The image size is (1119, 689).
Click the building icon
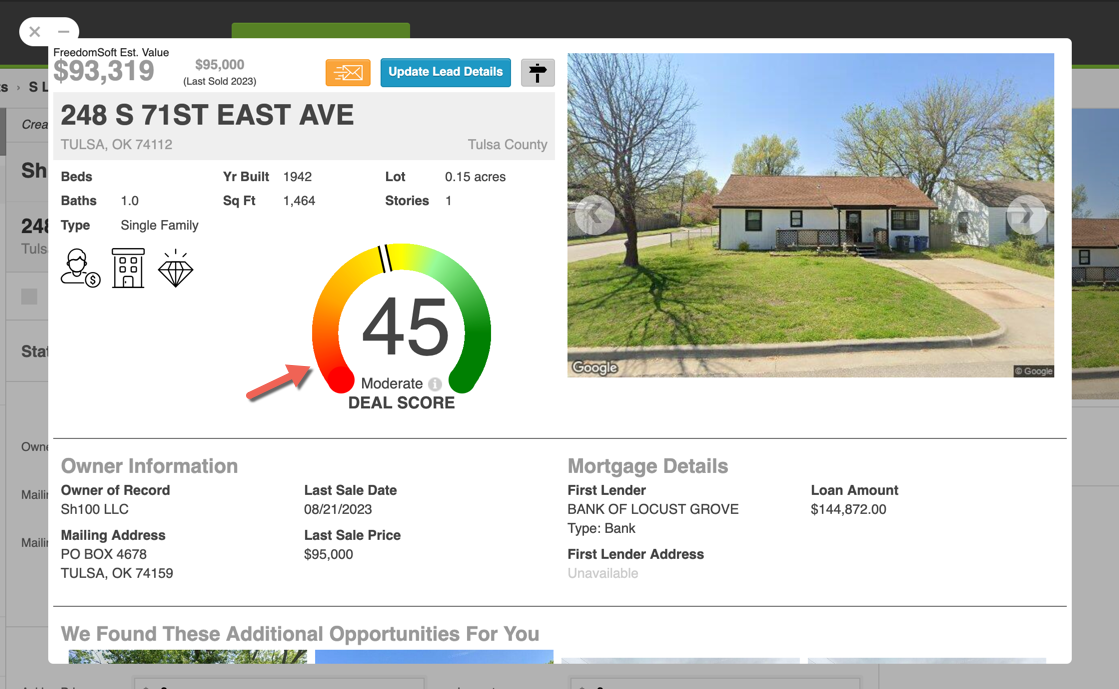pos(128,268)
